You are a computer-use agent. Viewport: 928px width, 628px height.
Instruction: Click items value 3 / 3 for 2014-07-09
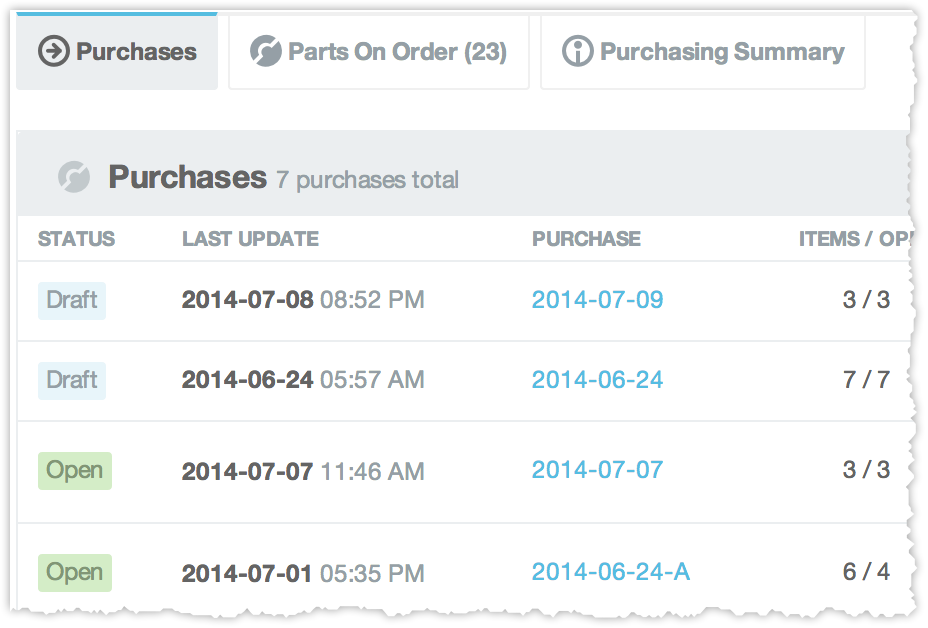pos(866,299)
